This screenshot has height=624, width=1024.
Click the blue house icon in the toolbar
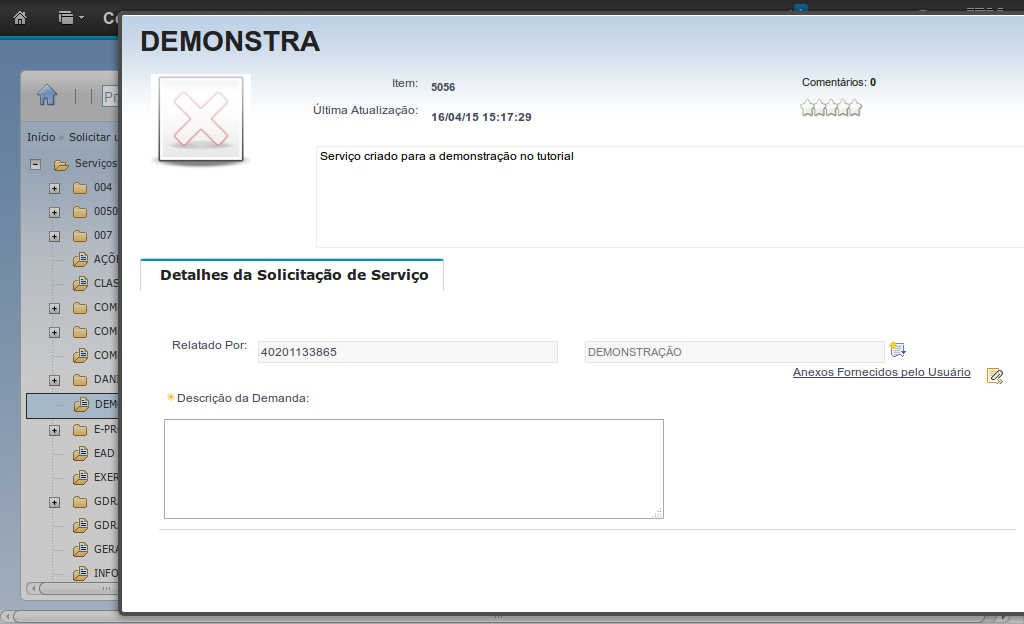coord(47,95)
